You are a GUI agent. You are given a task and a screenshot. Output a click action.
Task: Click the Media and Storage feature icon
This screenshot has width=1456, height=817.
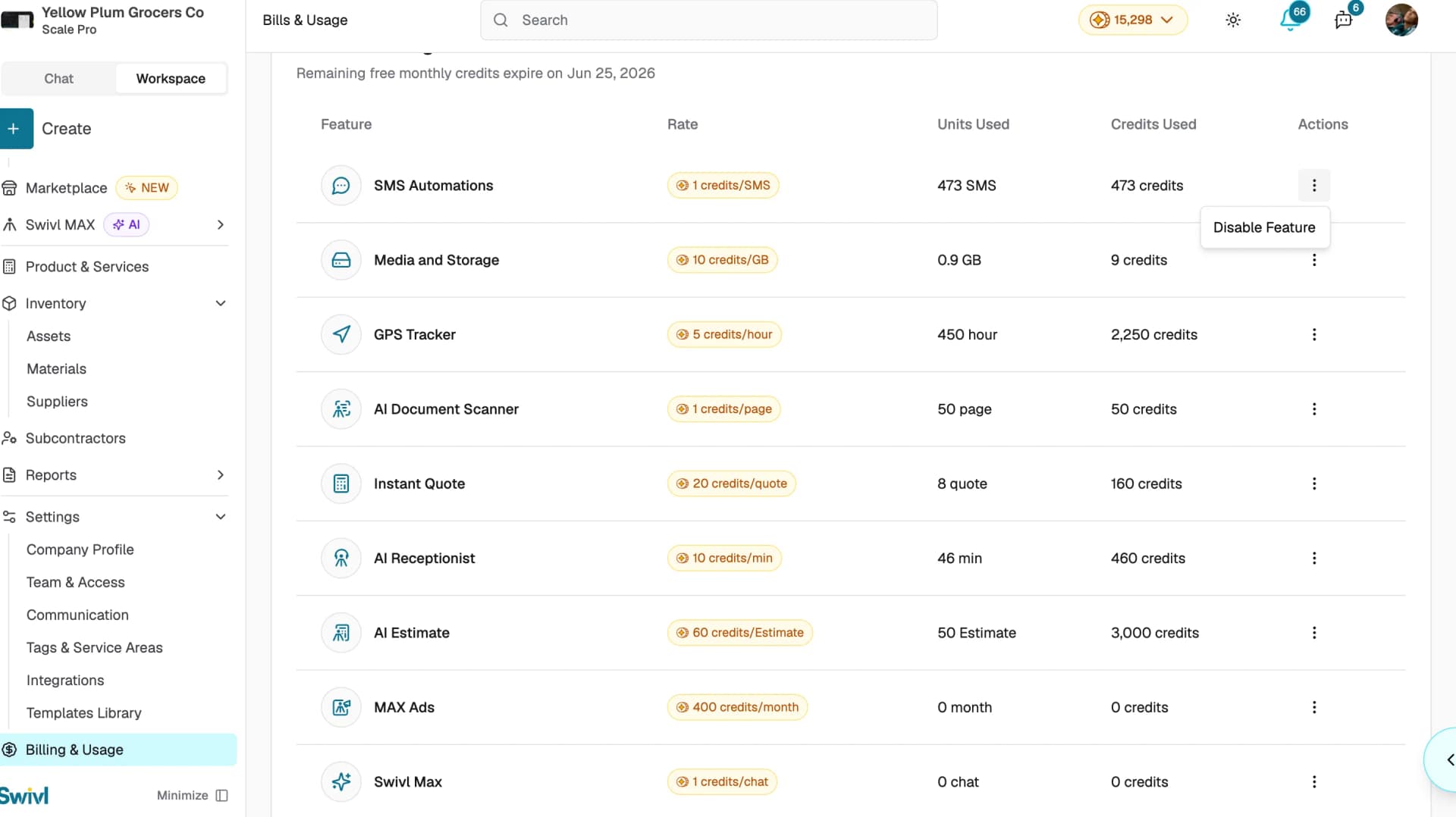point(341,260)
